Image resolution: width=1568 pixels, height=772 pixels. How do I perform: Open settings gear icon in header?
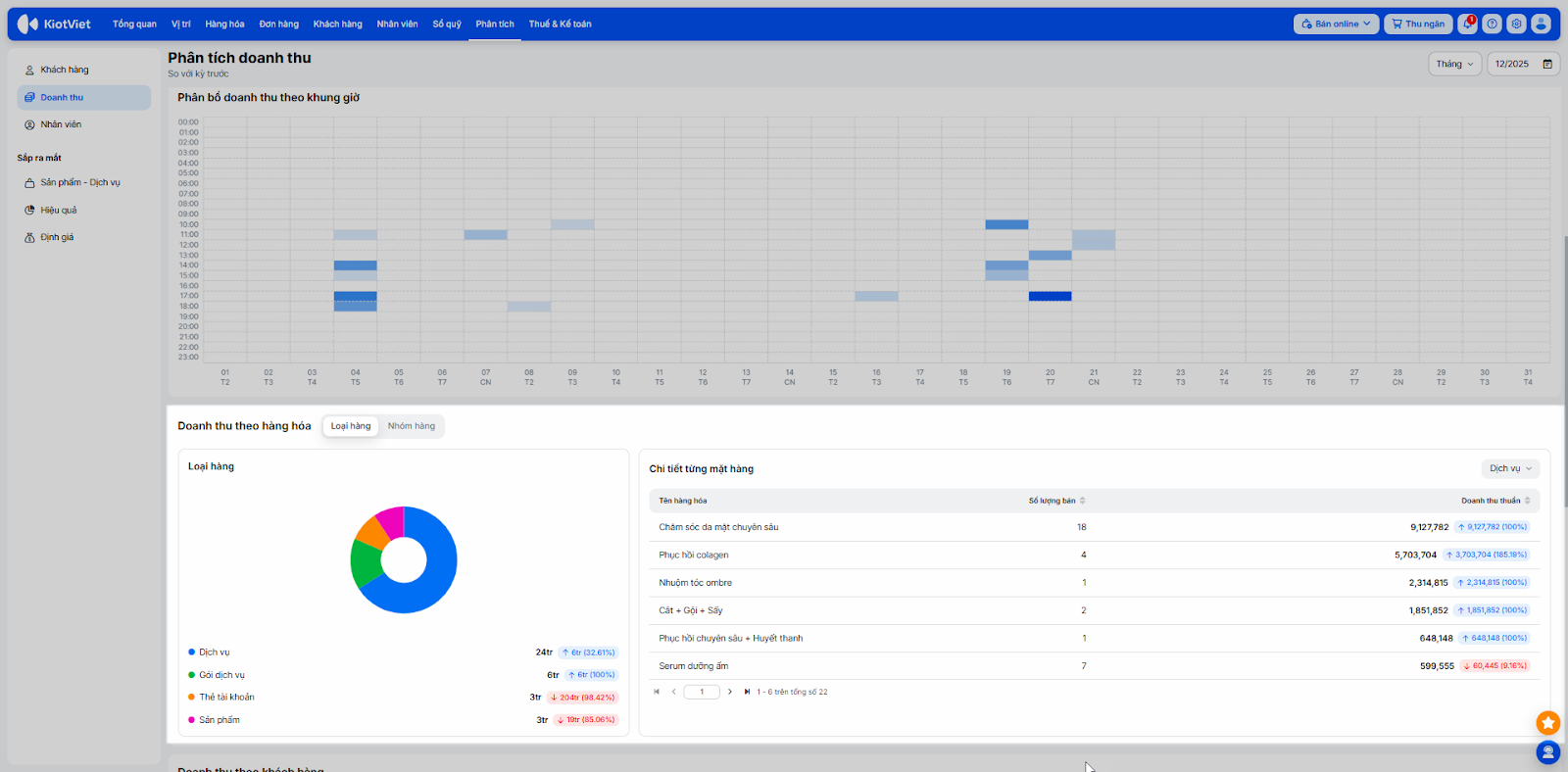click(1516, 24)
